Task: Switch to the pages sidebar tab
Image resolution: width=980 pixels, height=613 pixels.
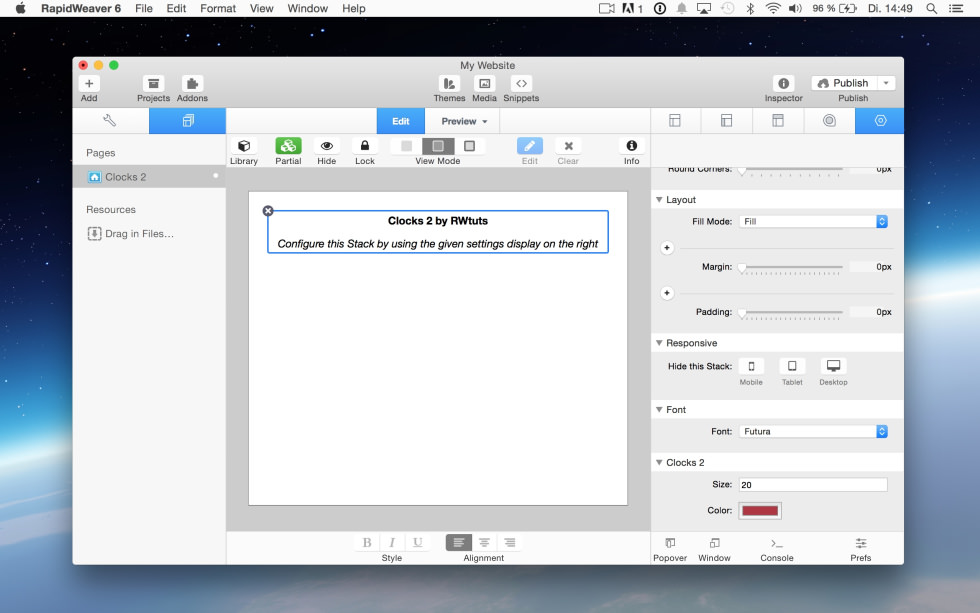Action: pos(188,121)
